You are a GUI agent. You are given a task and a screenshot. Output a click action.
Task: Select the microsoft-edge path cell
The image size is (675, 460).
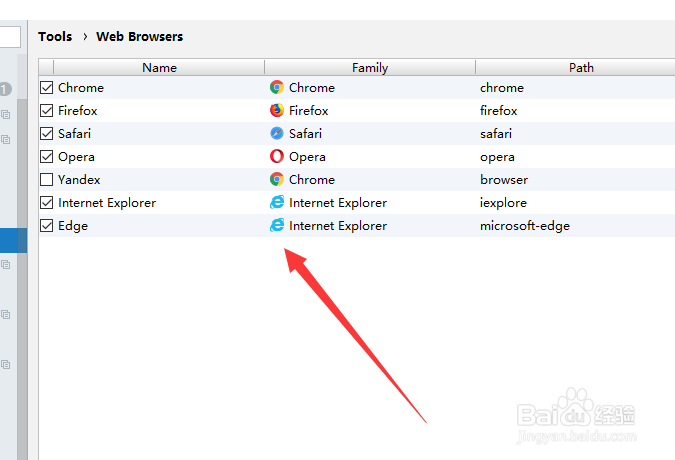pyautogui.click(x=525, y=225)
